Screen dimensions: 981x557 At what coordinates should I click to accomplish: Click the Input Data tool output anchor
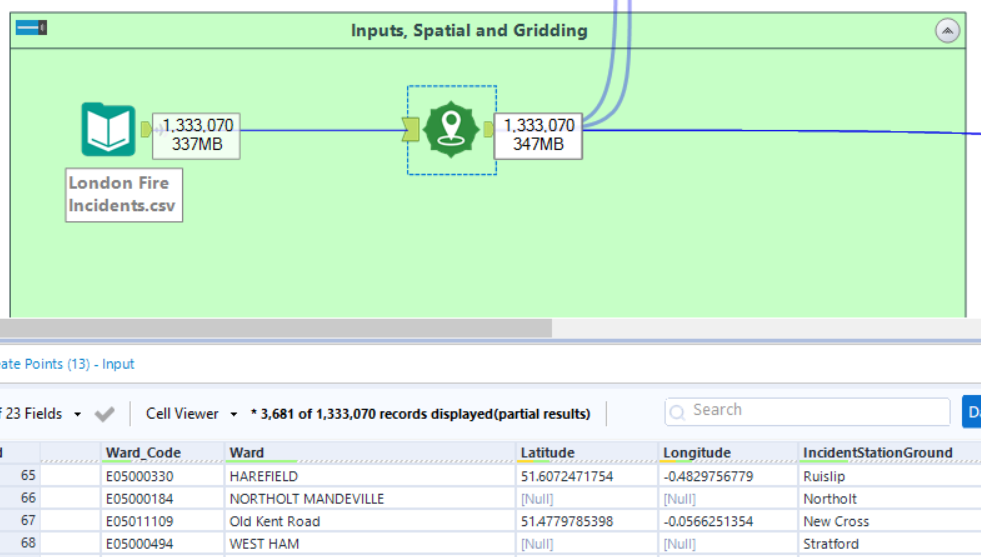(146, 129)
